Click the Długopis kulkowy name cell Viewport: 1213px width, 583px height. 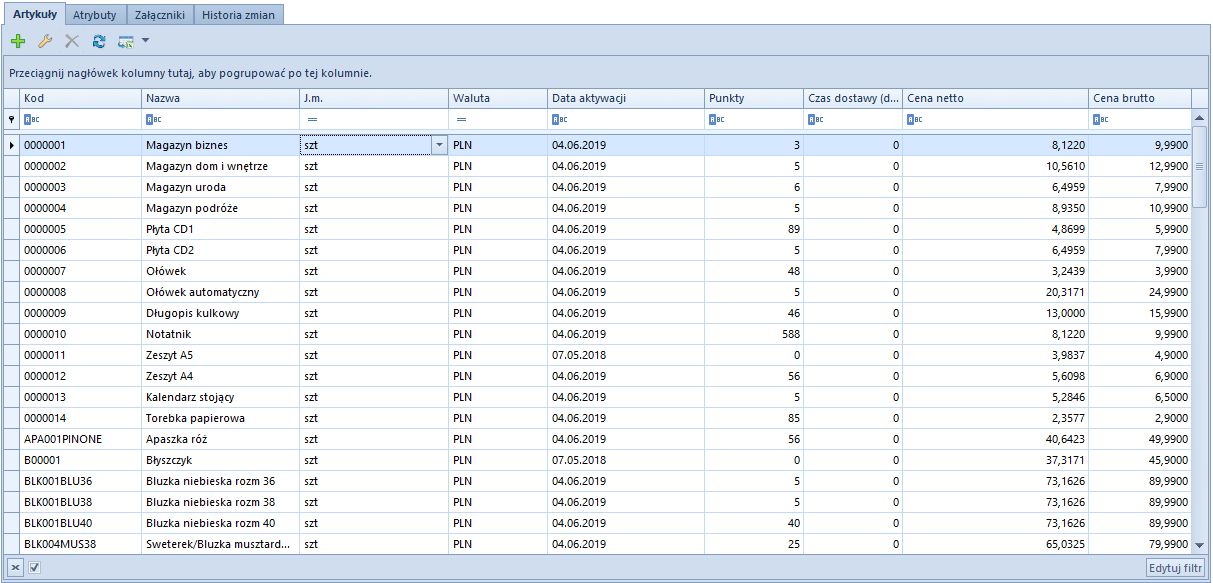[220, 313]
